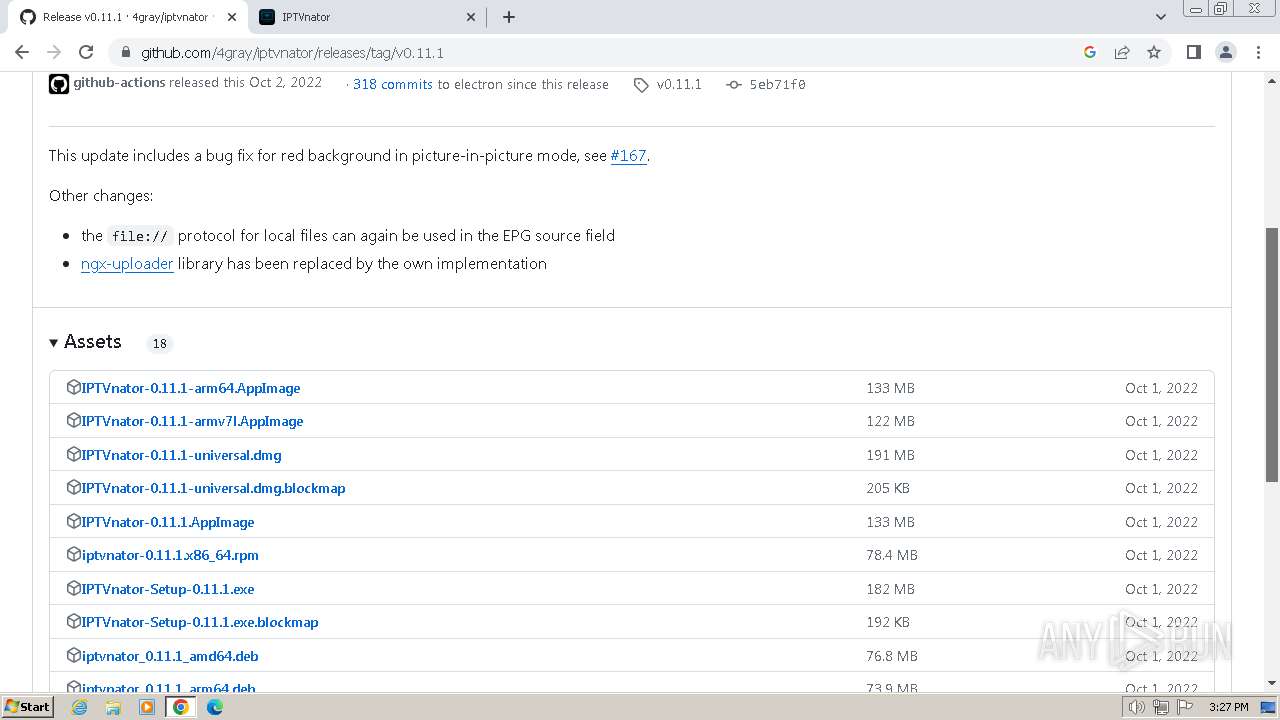This screenshot has height=720, width=1280.
Task: Download IPTVnator-0.11.1-universal.dmg.blockmap
Action: (x=213, y=488)
